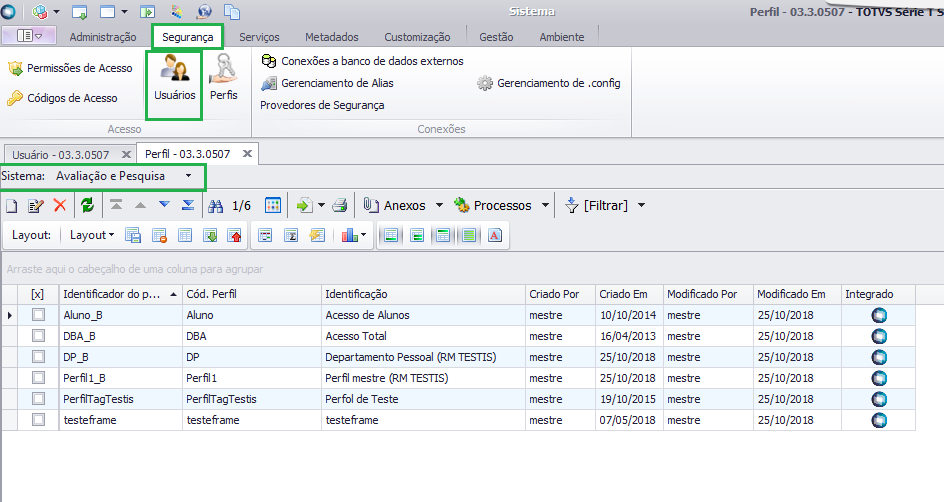Click the Criado Em column header
Image resolution: width=944 pixels, height=502 pixels.
pos(629,294)
